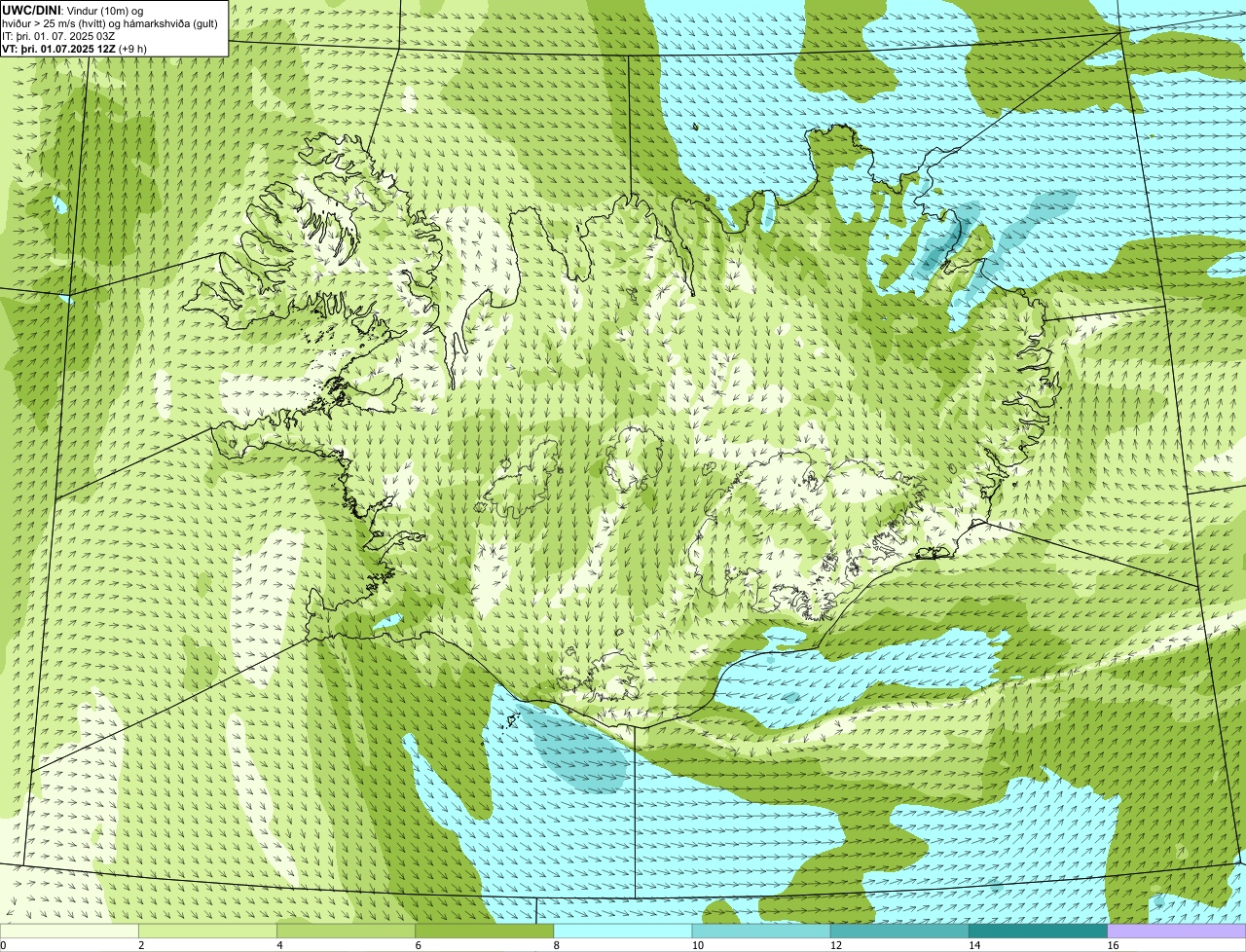Screen dimensions: 1246x952
Task: Click the 'UWC/DINI: Vindur (10m) og' title line
Action: tap(73, 10)
